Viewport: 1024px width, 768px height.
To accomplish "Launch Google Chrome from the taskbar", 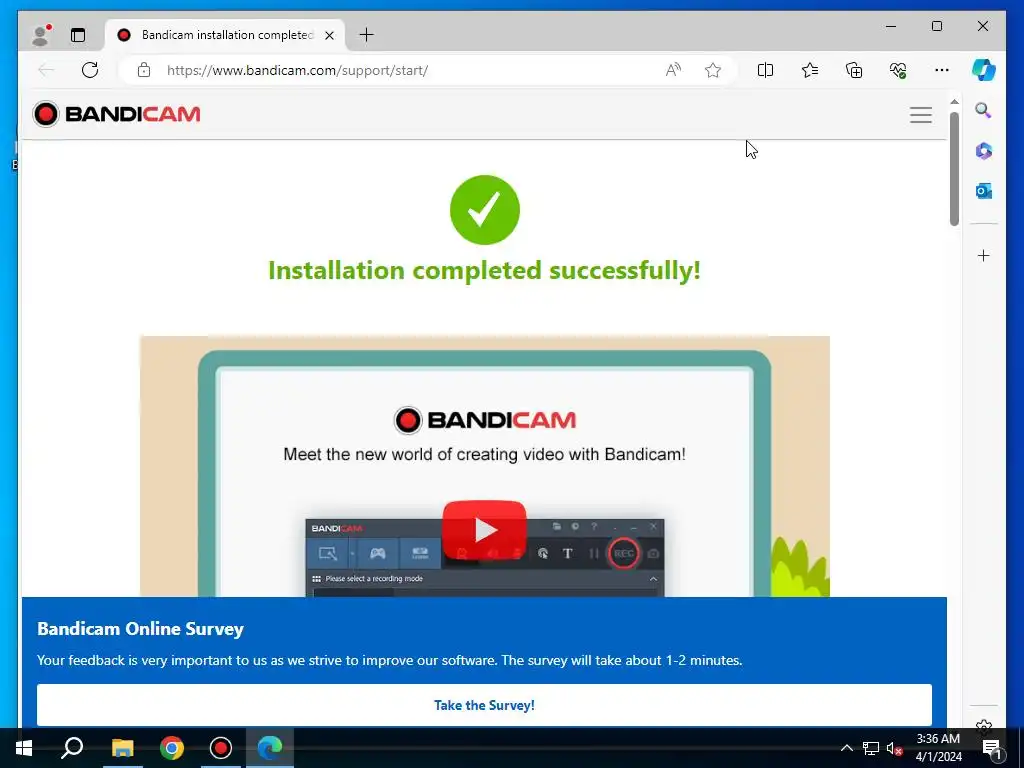I will tap(172, 748).
